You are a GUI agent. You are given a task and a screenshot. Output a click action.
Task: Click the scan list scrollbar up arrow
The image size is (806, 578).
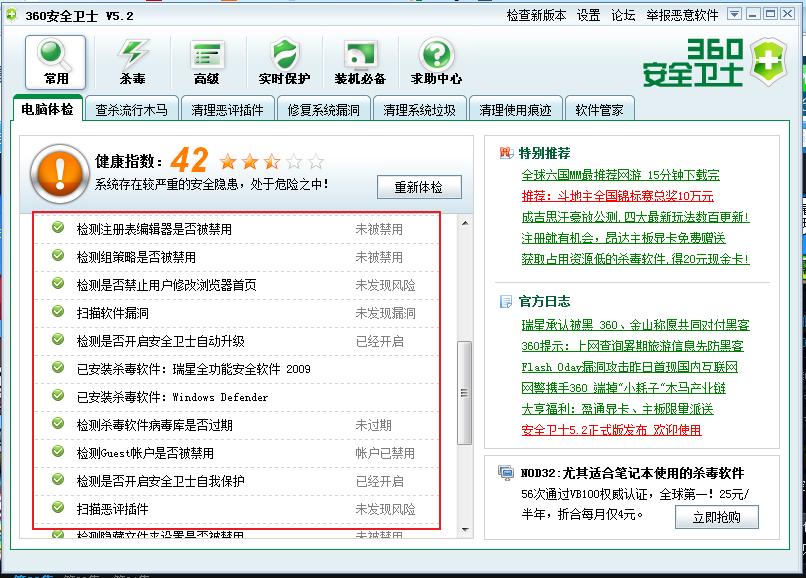[x=465, y=223]
